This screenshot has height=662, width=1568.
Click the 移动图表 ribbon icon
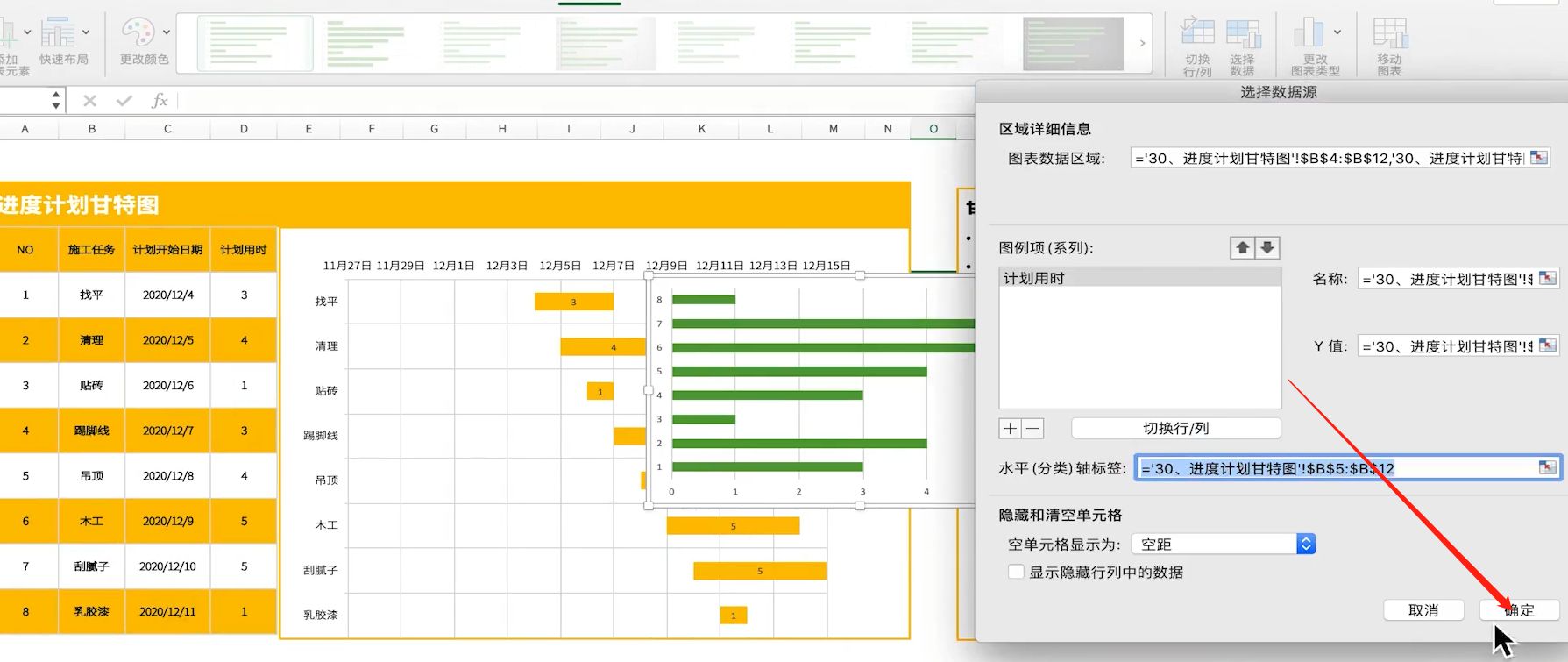tap(1390, 46)
